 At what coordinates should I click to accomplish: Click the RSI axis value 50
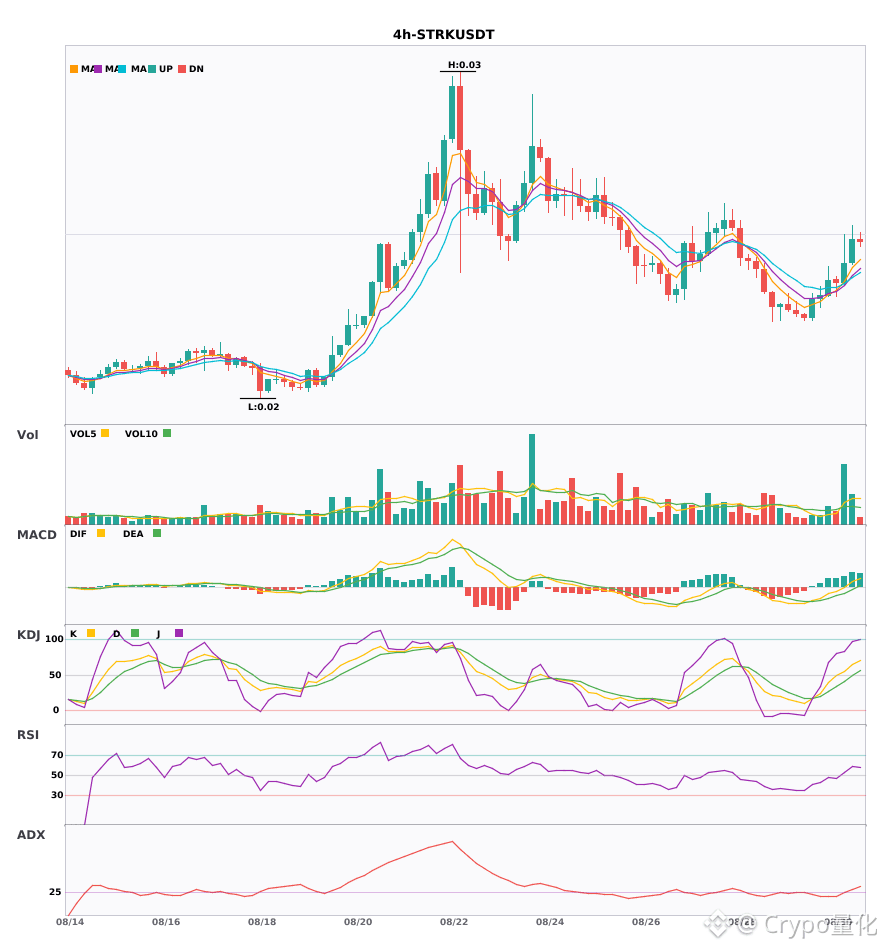click(x=57, y=775)
